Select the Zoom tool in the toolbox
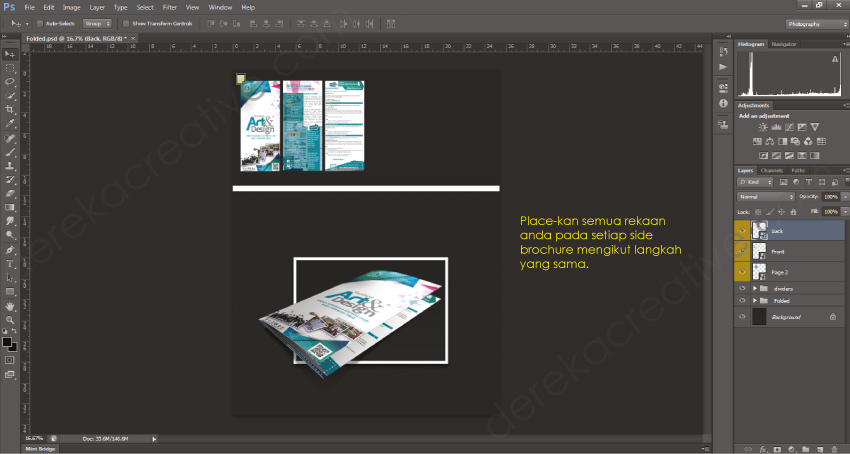 point(10,320)
